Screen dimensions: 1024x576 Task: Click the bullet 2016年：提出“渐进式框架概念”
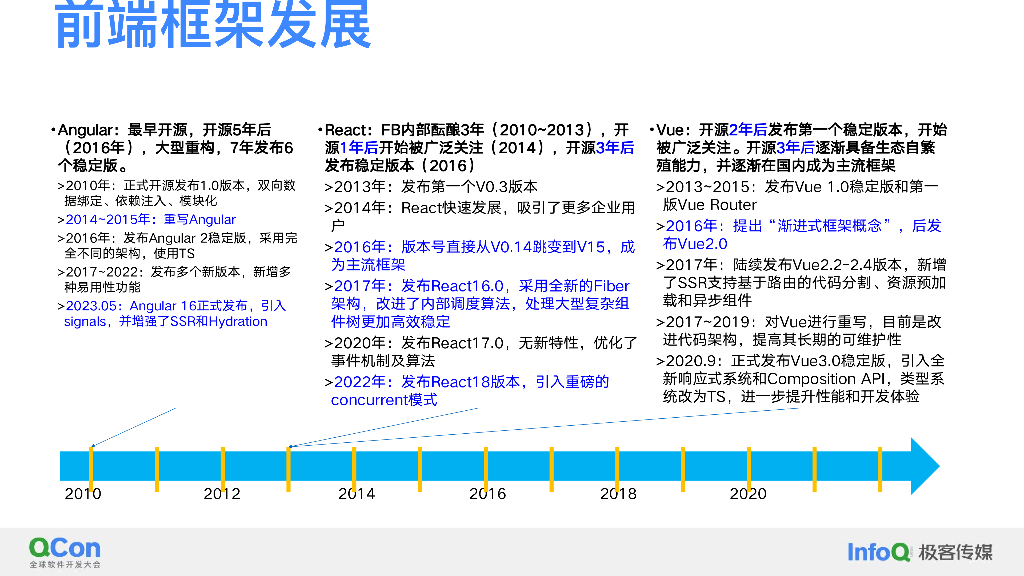coord(799,234)
